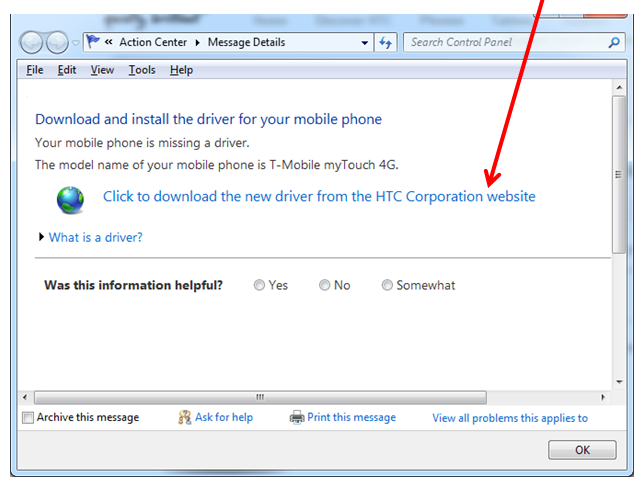Click the Forward navigation arrow button
Image resolution: width=644 pixels, height=483 pixels.
tap(57, 42)
